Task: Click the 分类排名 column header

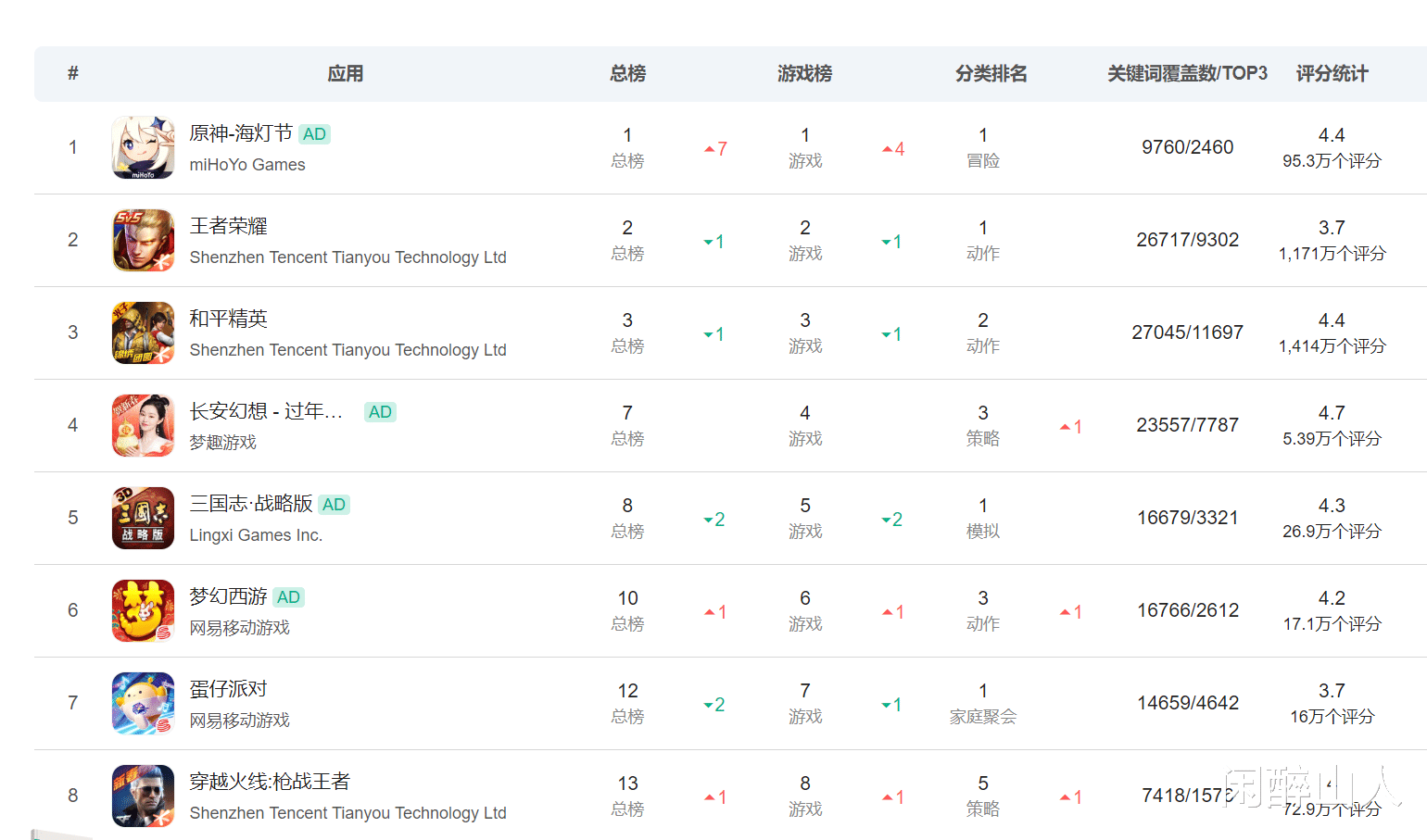Action: (x=991, y=74)
